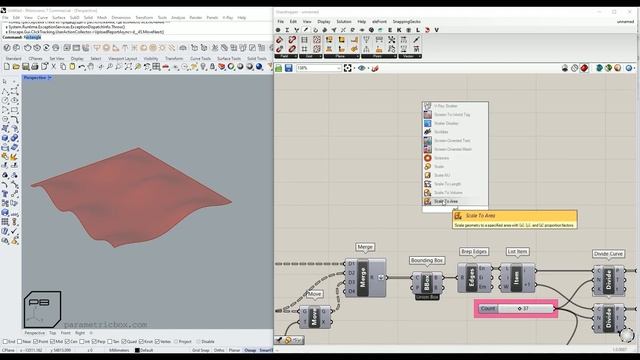Click the Undo arrow icon in Rhino toolbar

(82, 67)
